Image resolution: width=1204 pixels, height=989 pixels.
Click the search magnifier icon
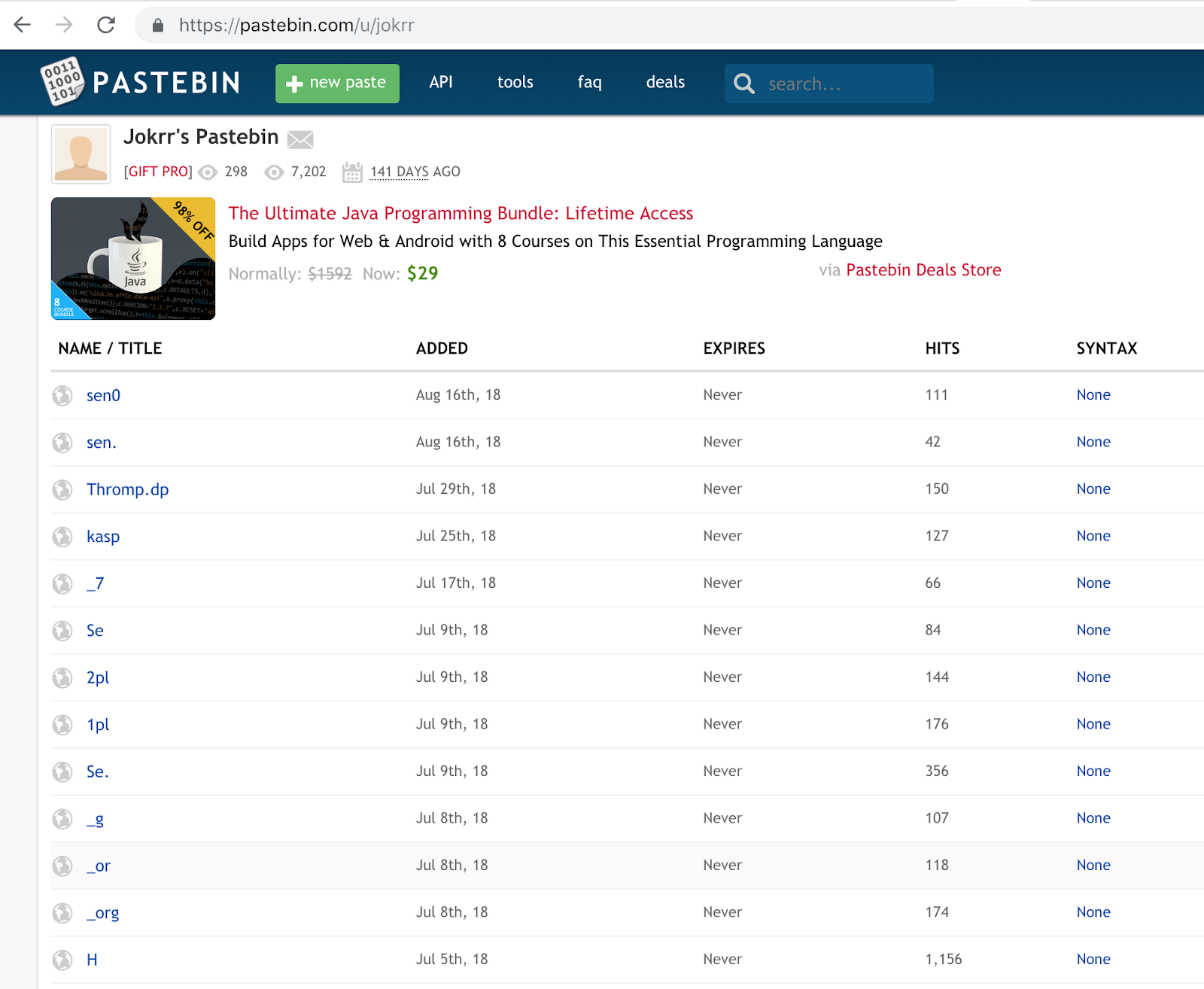tap(743, 84)
